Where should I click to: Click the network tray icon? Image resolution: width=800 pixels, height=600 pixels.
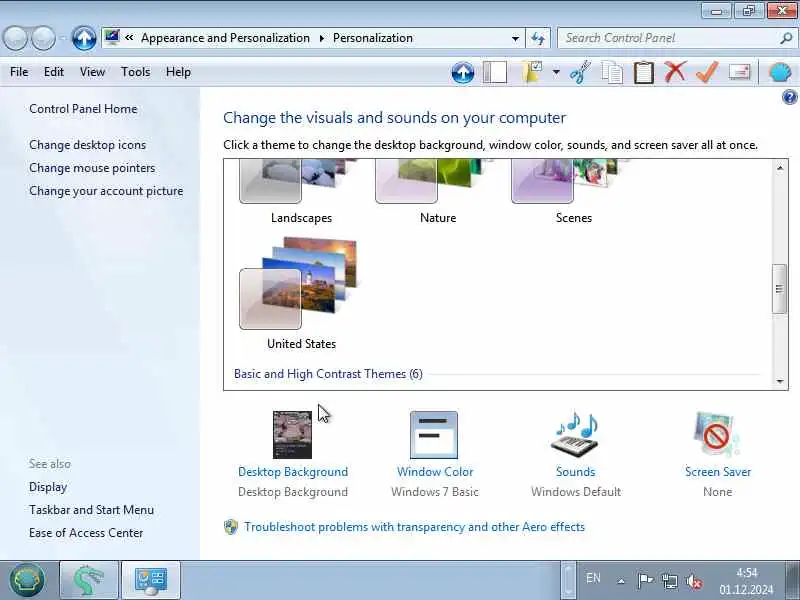(x=669, y=581)
